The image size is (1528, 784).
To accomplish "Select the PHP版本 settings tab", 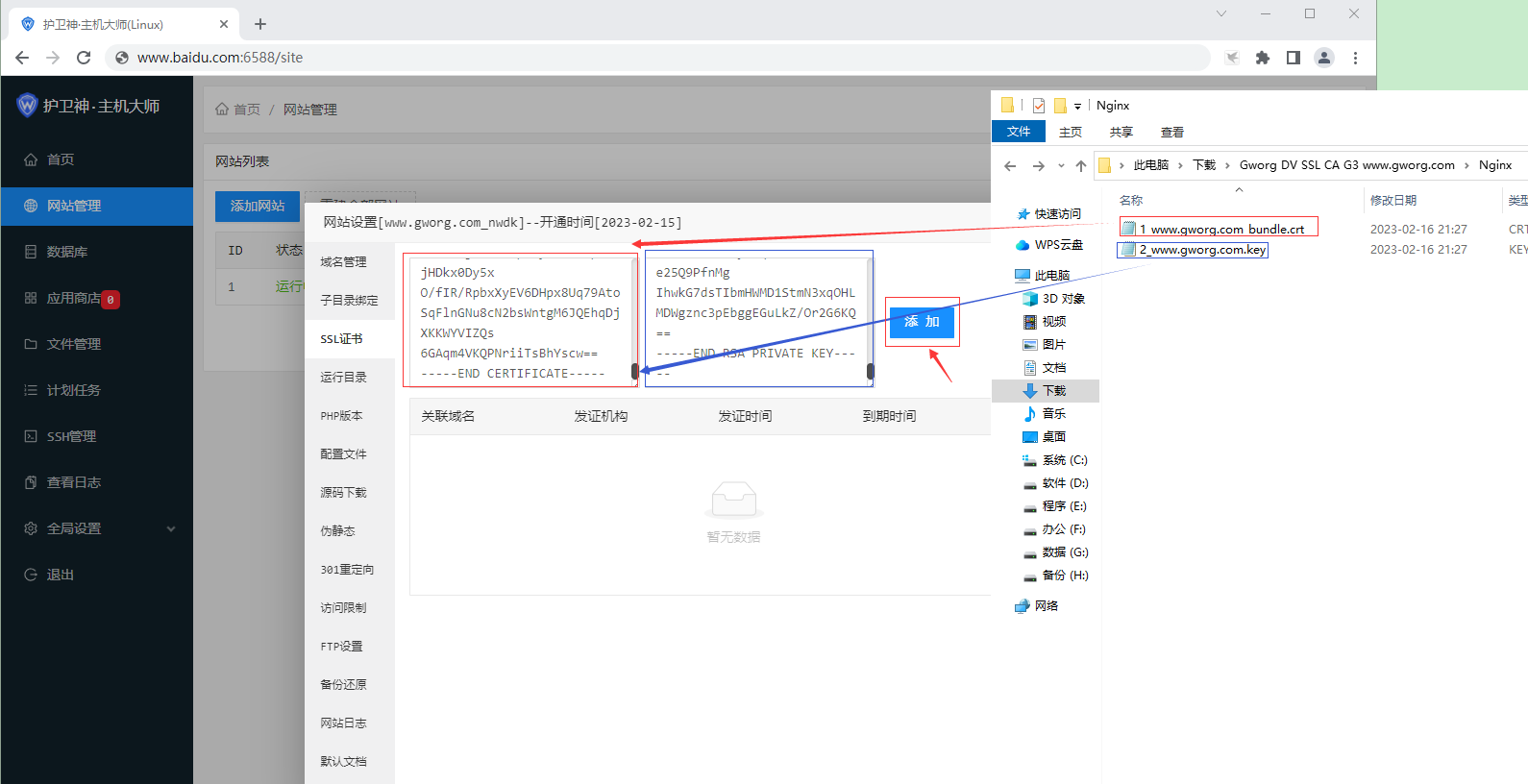I will tap(350, 415).
